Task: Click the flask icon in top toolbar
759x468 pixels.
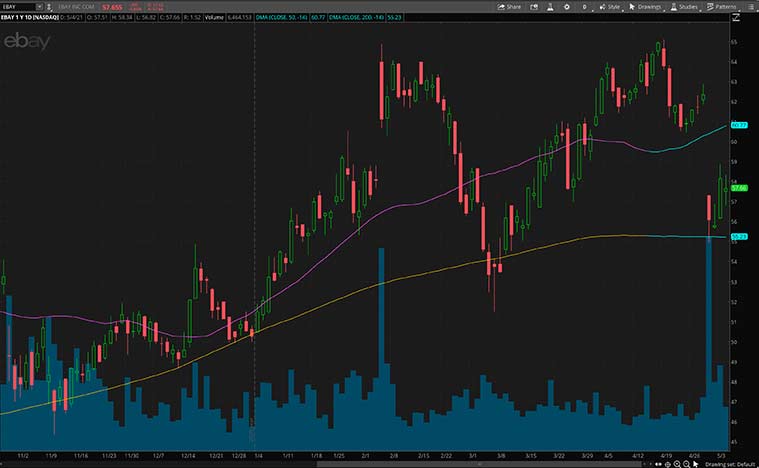Action: [552, 6]
